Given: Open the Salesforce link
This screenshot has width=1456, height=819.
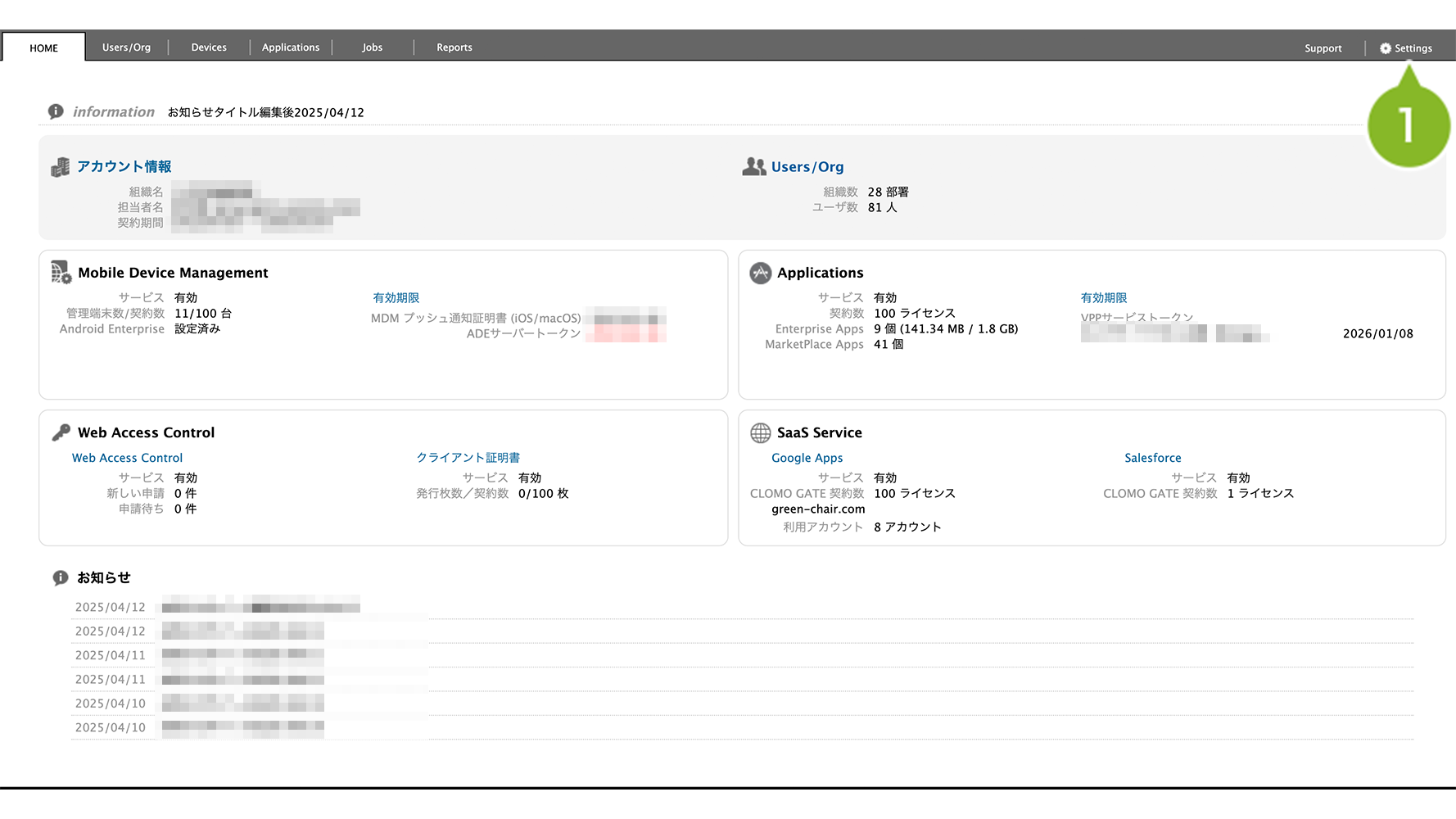Looking at the screenshot, I should coord(1153,458).
